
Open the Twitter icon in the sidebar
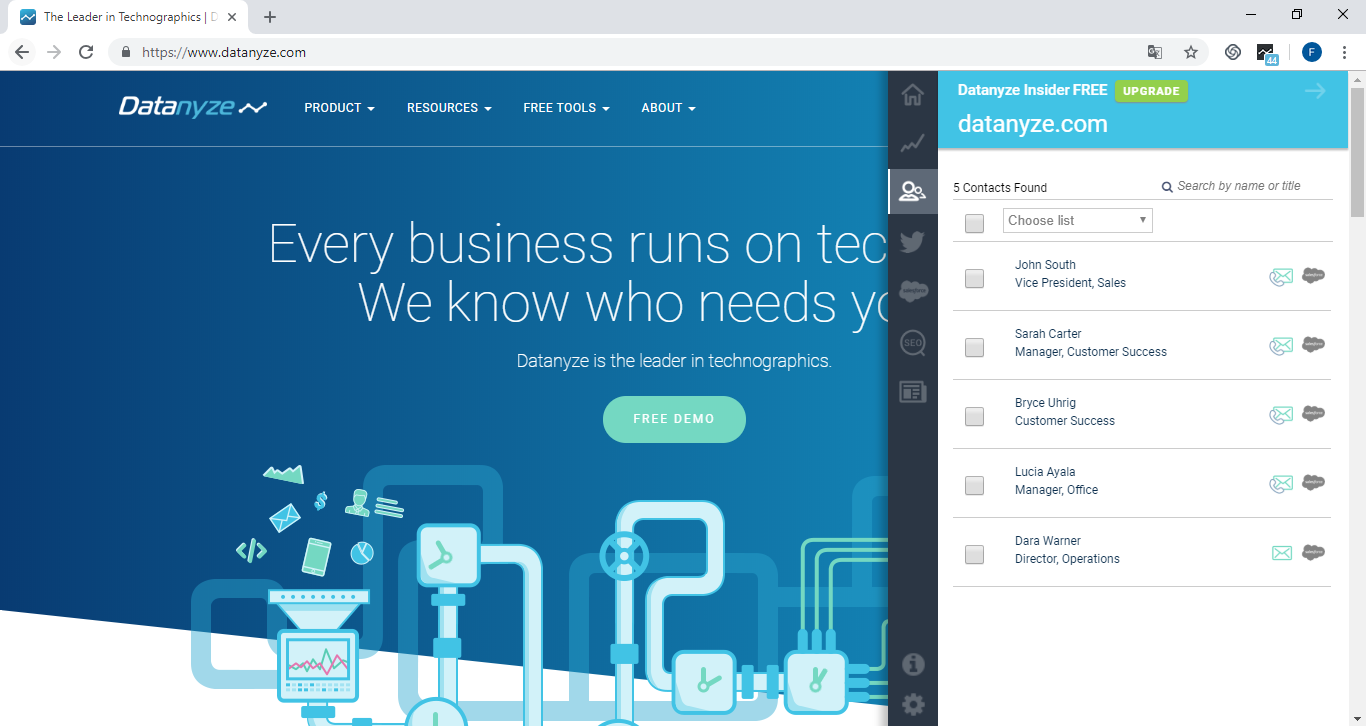[912, 241]
